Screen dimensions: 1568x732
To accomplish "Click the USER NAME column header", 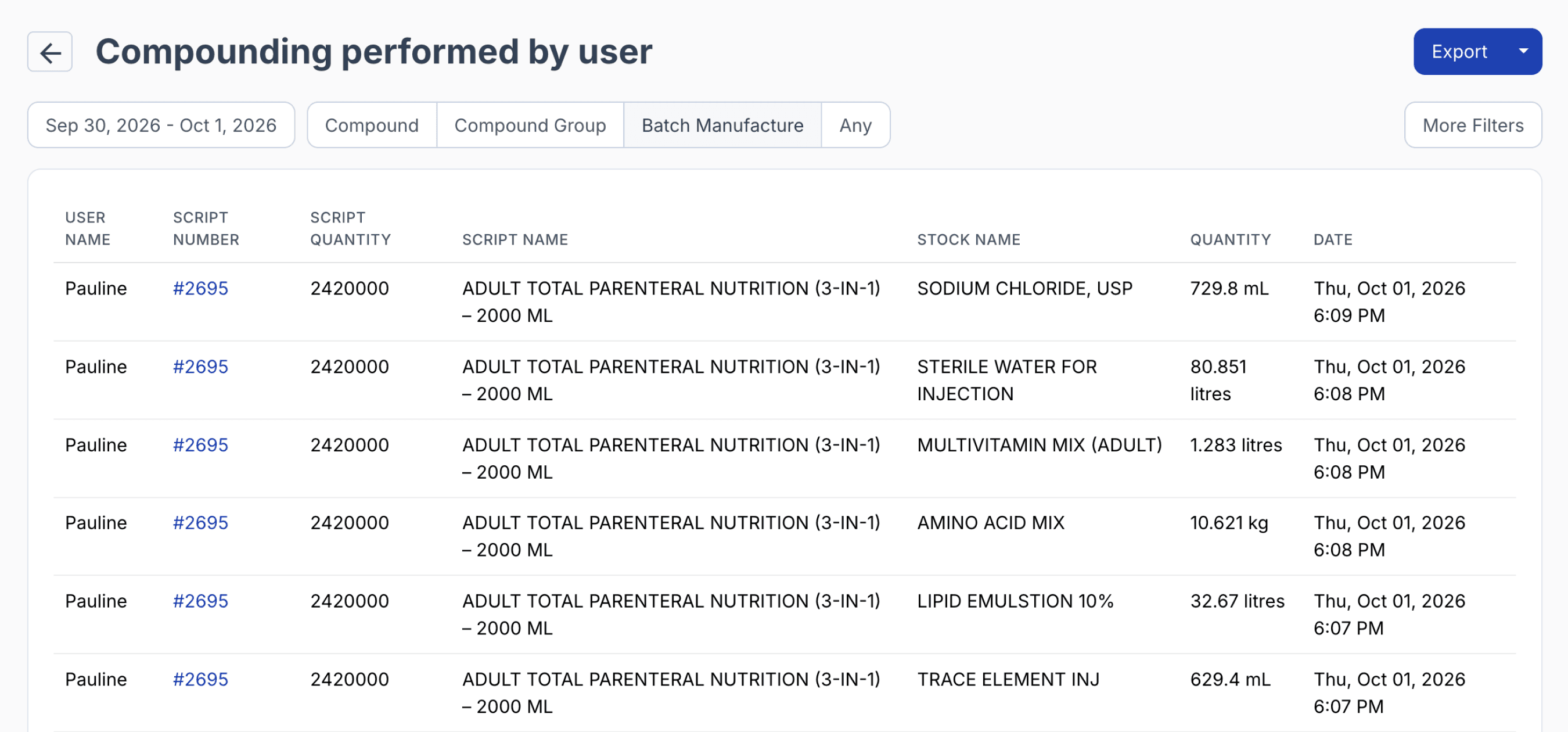I will (88, 228).
